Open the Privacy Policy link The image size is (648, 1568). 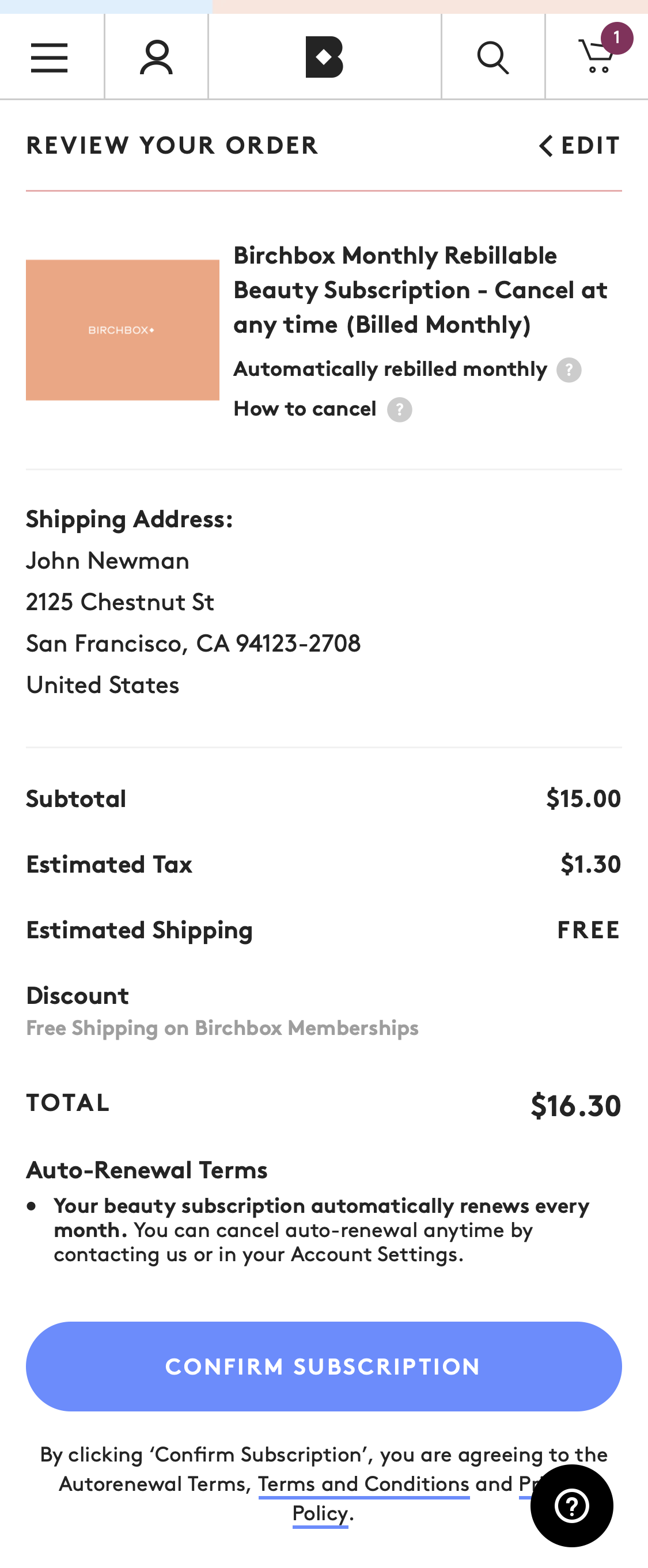(x=320, y=1513)
